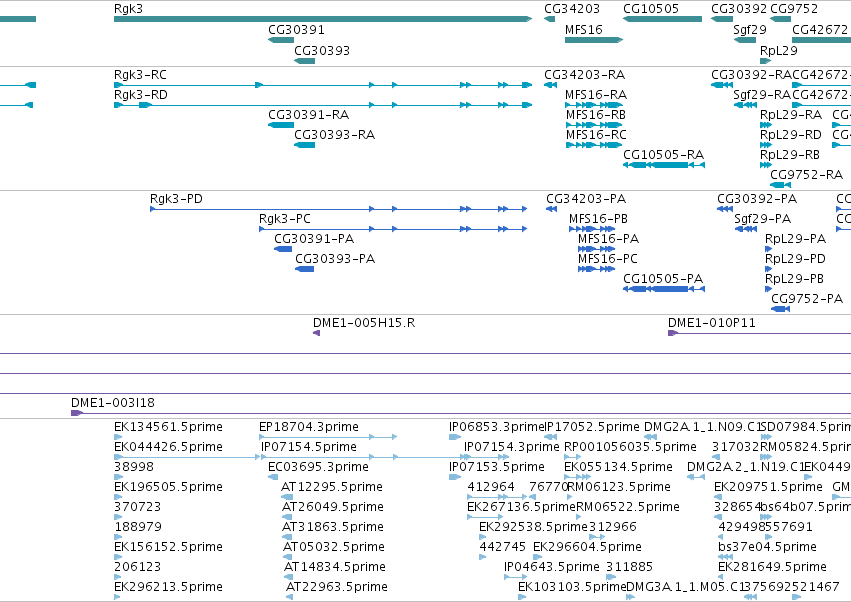851x602 pixels.
Task: Click the AT14834.5prime EST label
Action: (335, 567)
